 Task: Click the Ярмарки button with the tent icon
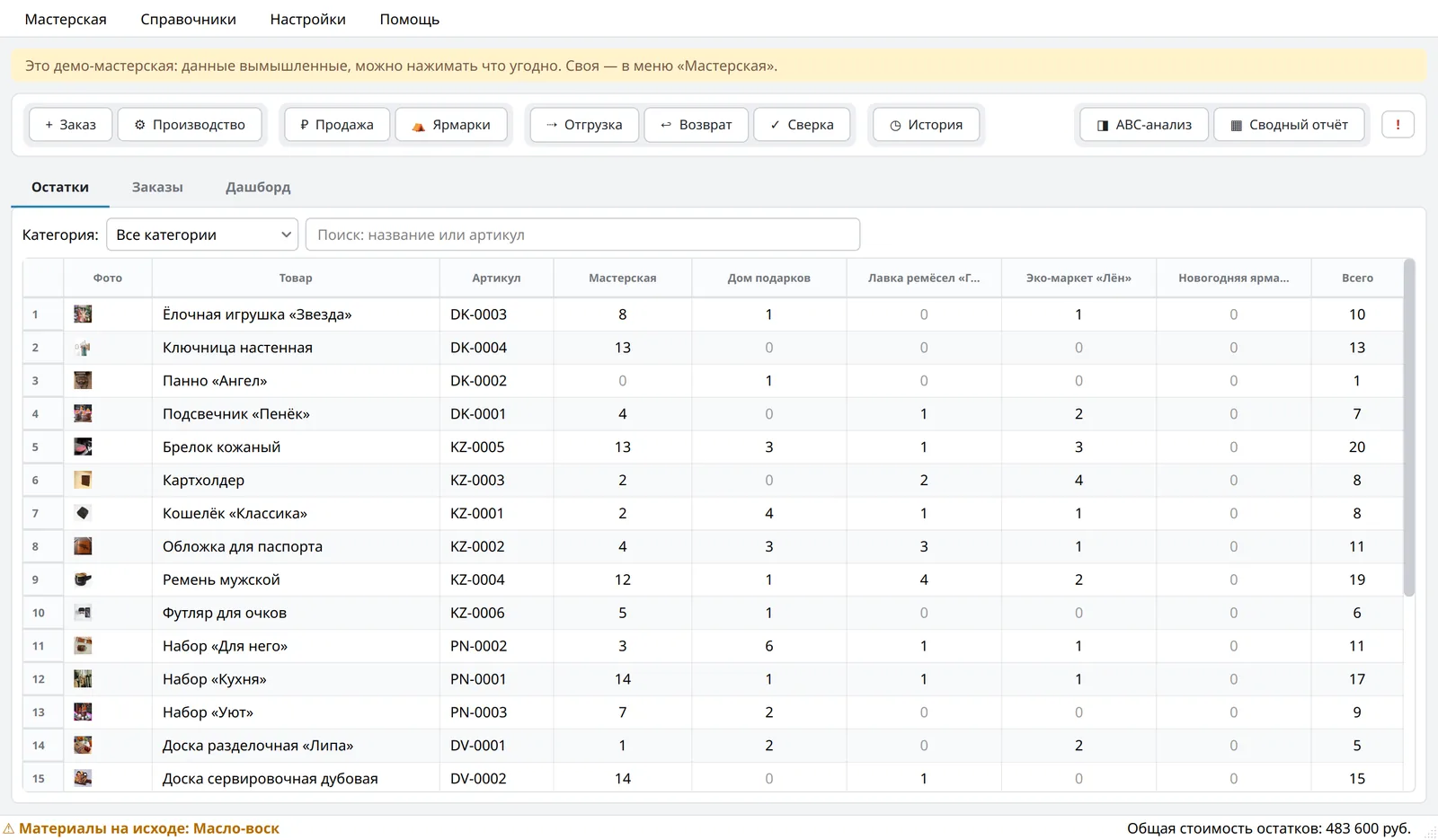coord(451,125)
